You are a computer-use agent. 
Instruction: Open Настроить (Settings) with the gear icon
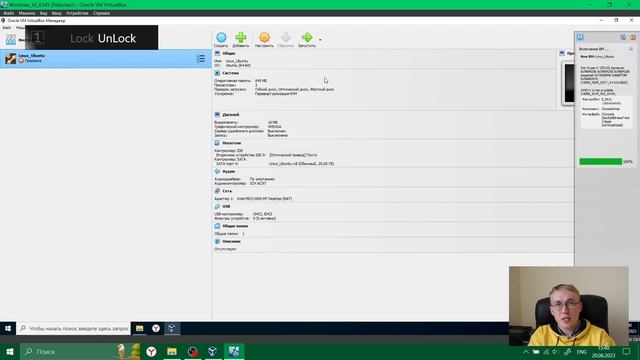click(264, 38)
